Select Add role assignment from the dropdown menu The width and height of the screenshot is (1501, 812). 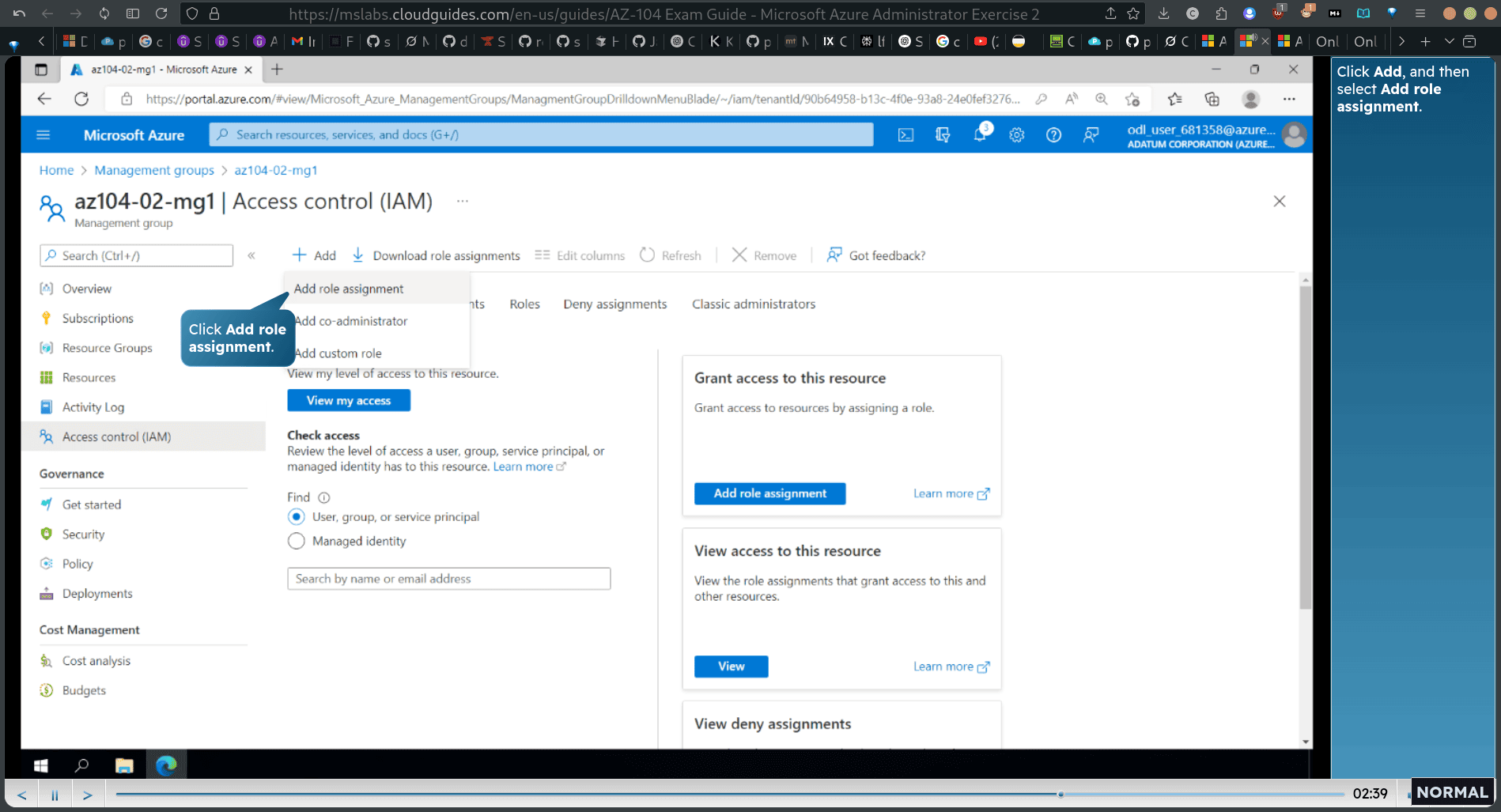point(376,289)
